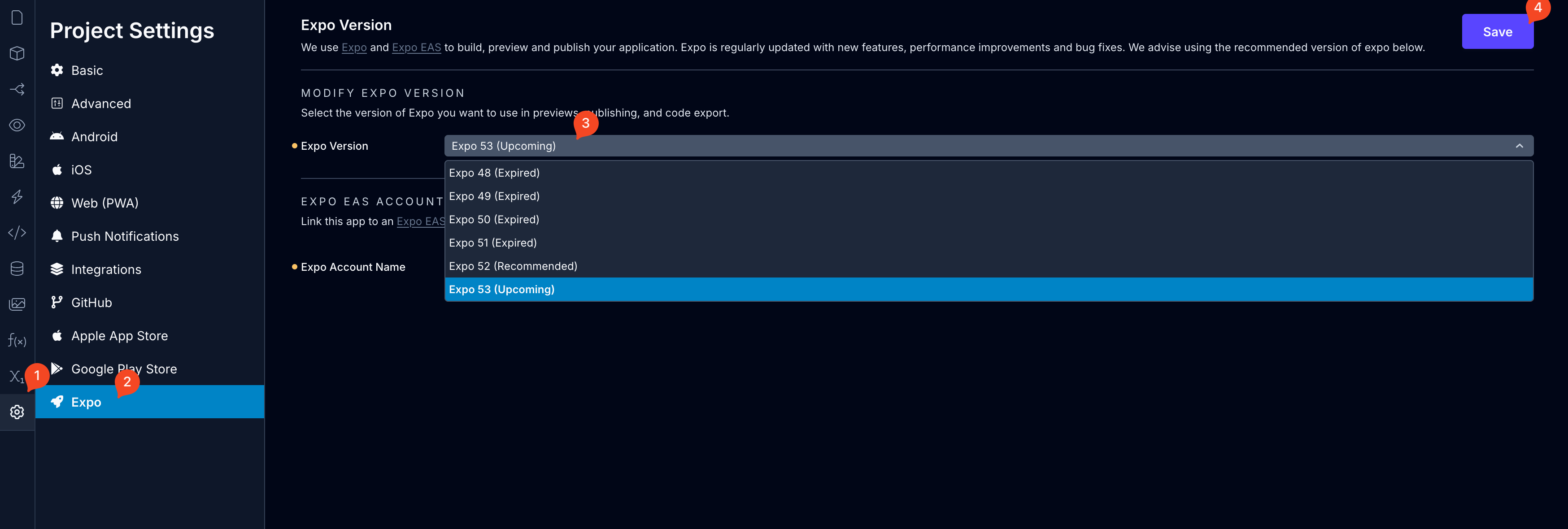Open the screens page icon in left rail

pos(17,17)
